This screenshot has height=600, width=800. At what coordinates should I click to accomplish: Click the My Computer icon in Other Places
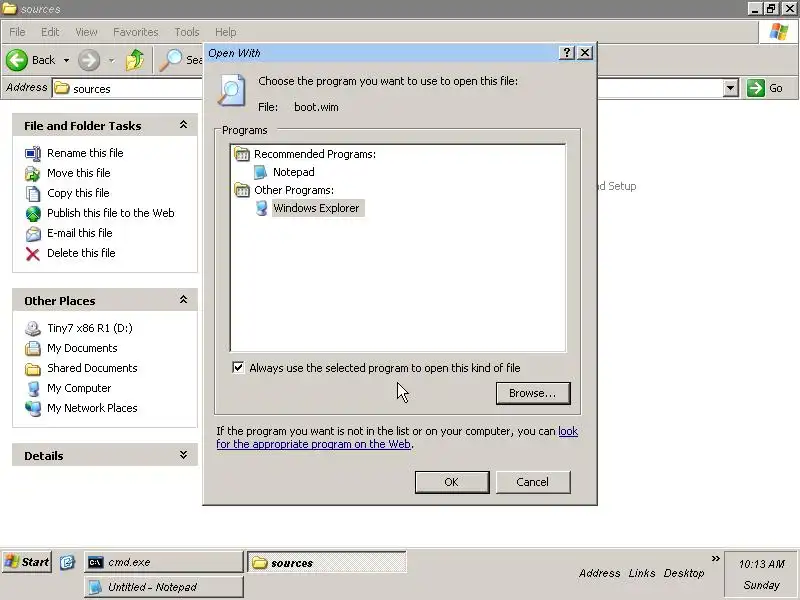[33, 388]
